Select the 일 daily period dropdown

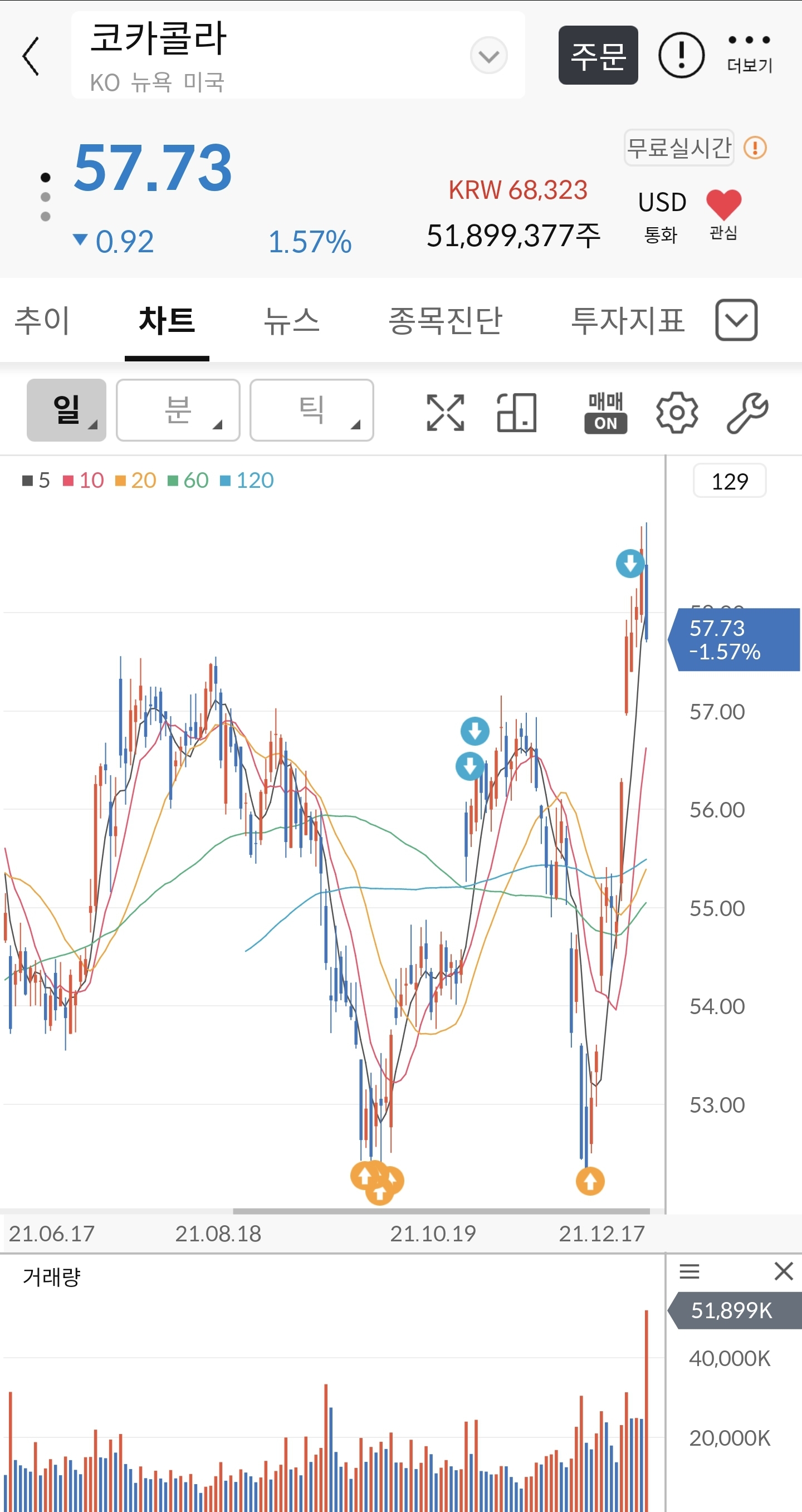point(66,410)
